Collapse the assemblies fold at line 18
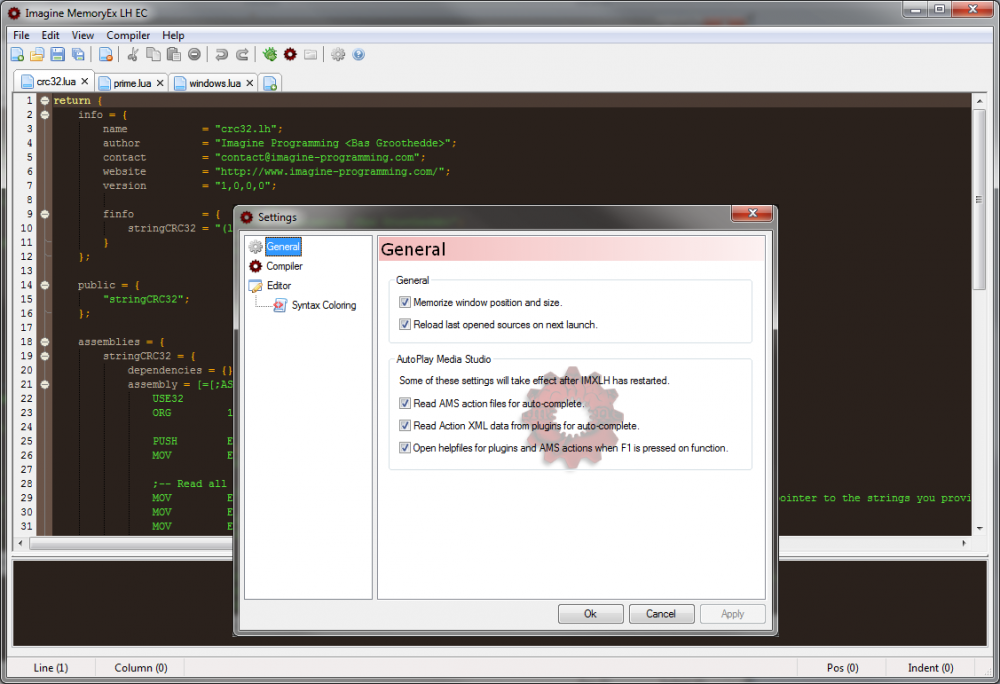 point(45,342)
